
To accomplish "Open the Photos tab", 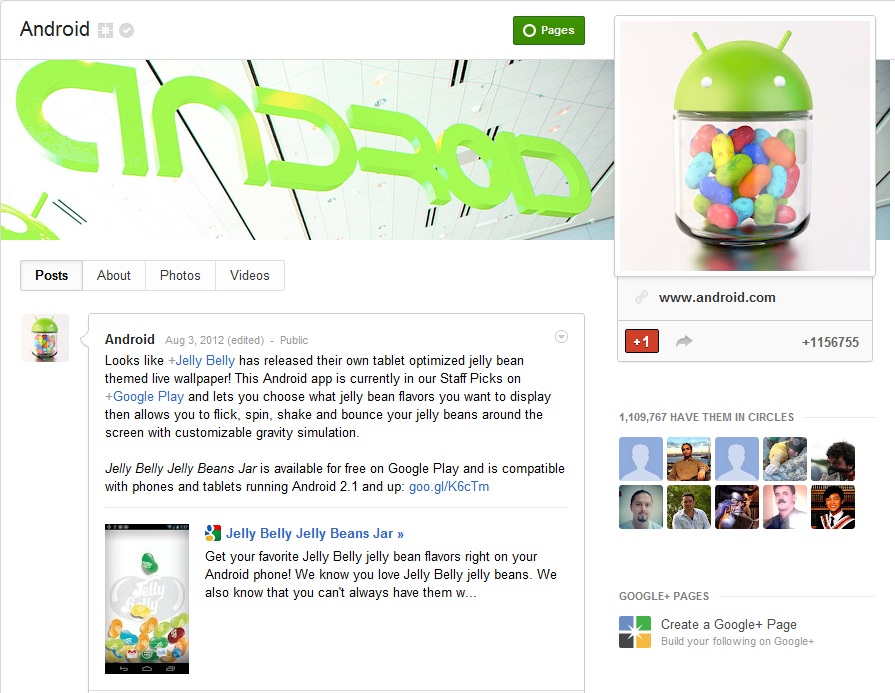I will pyautogui.click(x=180, y=276).
